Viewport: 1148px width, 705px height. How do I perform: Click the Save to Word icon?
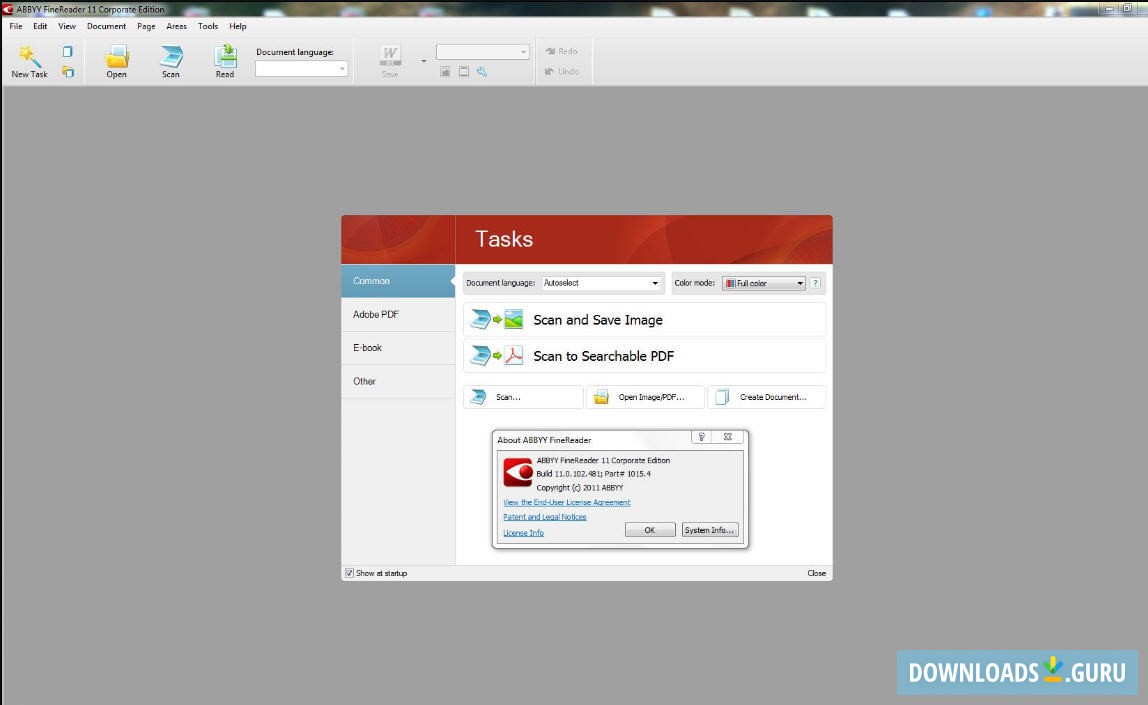point(390,61)
